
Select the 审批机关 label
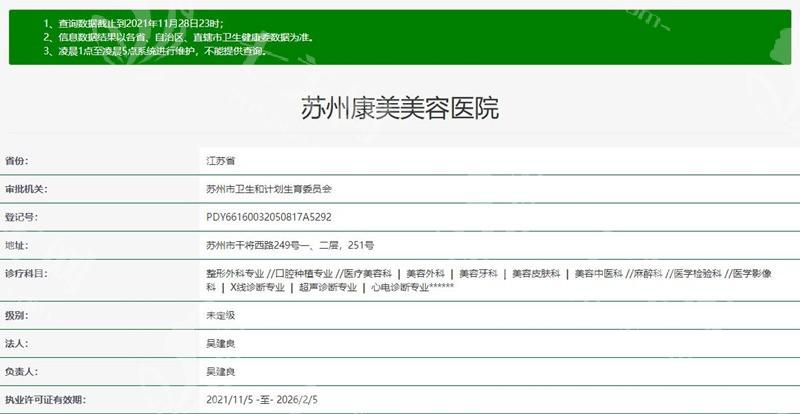[x=26, y=189]
